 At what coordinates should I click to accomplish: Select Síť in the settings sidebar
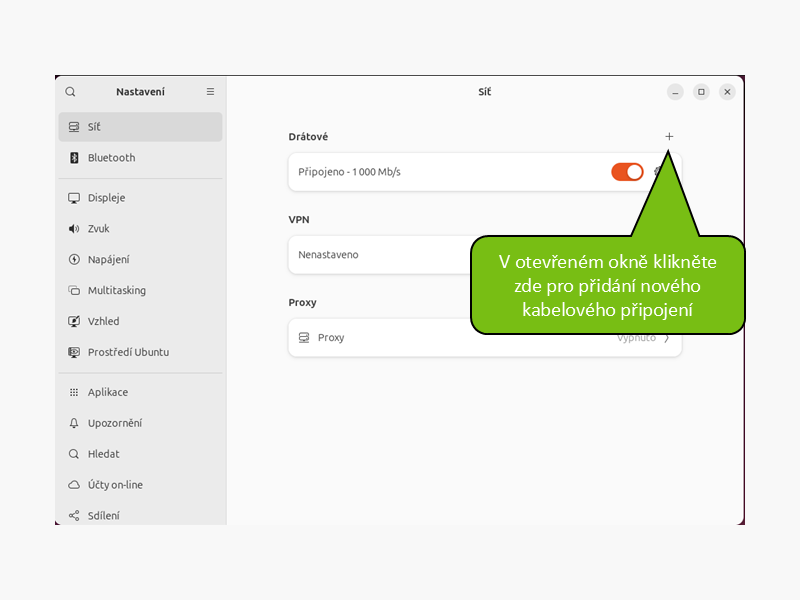(140, 127)
